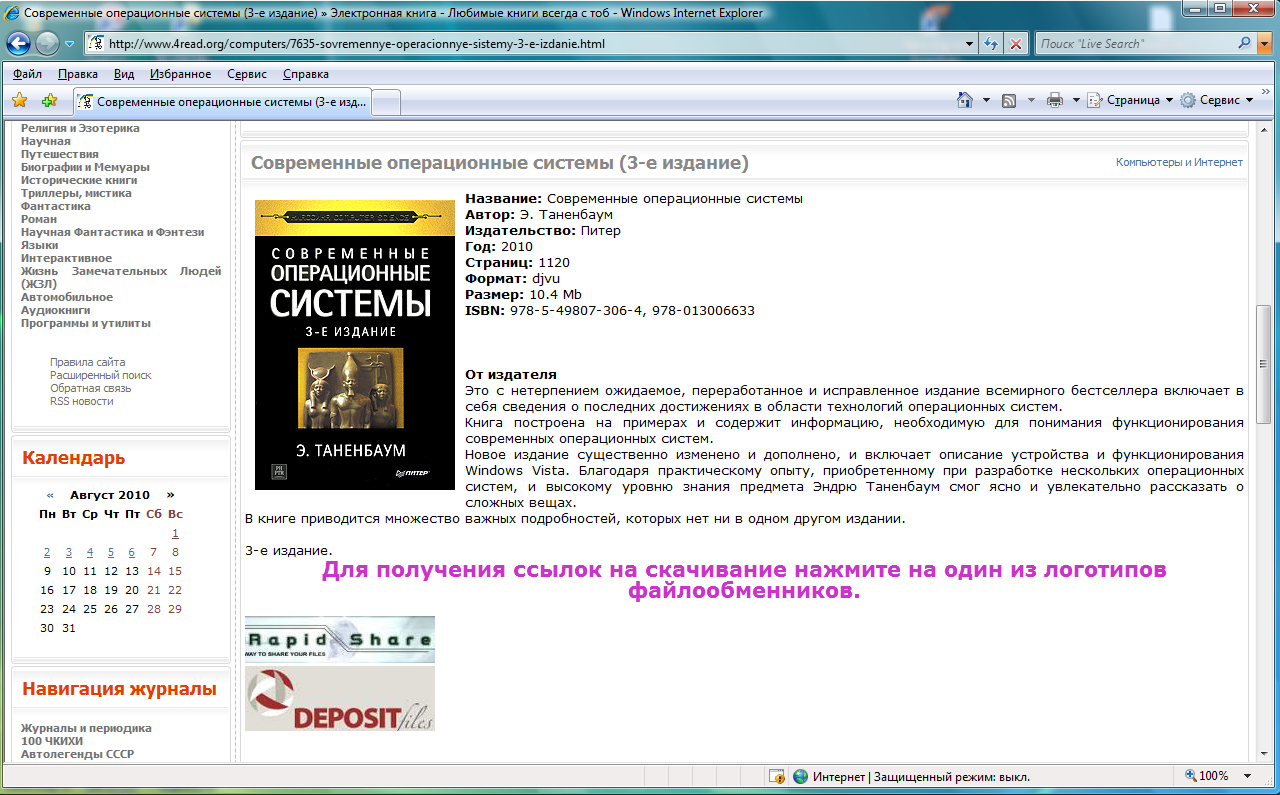Go to previous month in calendar
The image size is (1280, 795).
coord(50,495)
